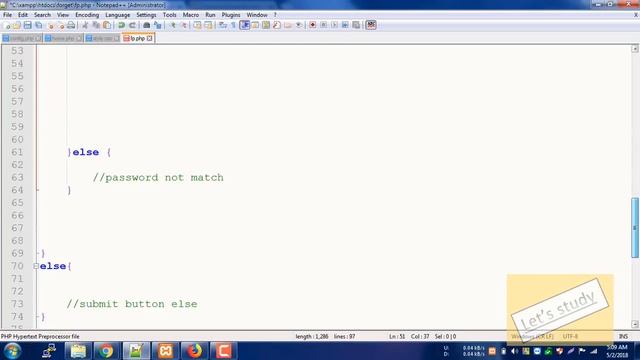Open the View menu
The image size is (640, 360).
(x=63, y=15)
